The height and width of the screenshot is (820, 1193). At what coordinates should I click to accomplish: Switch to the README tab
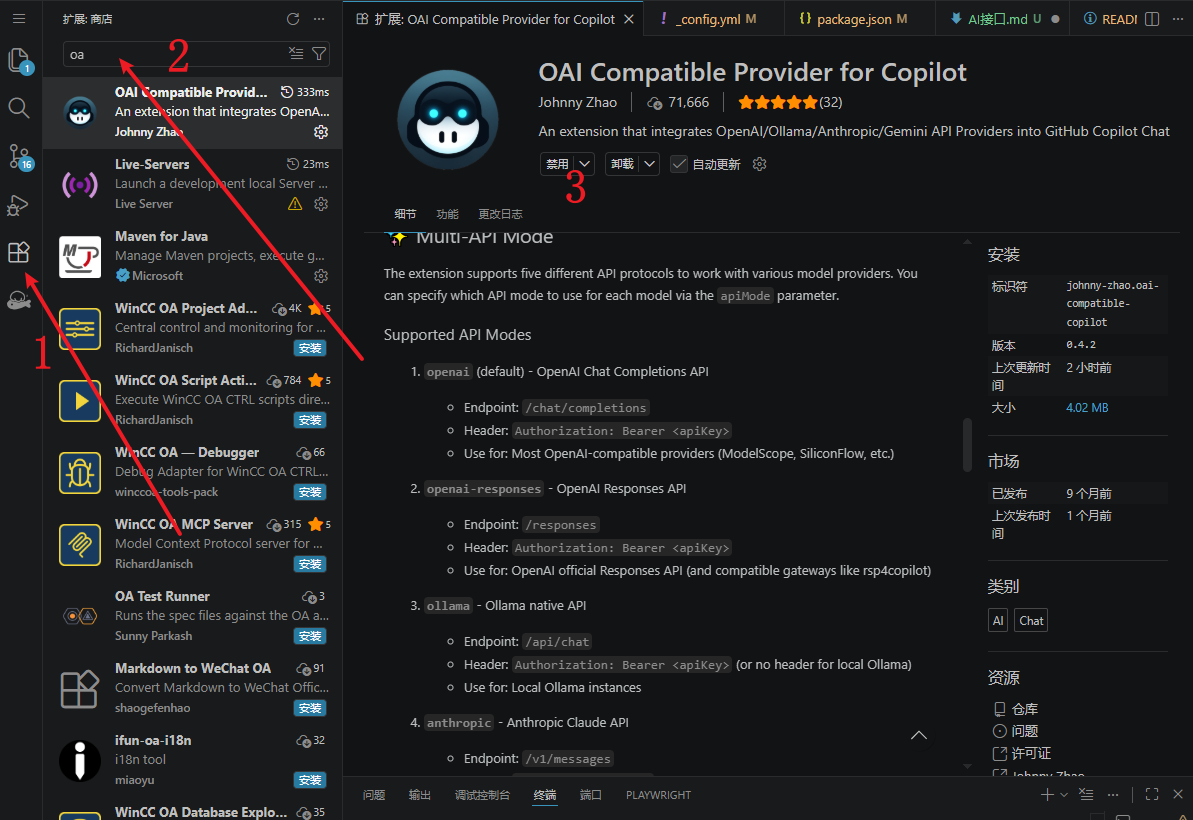(1111, 19)
